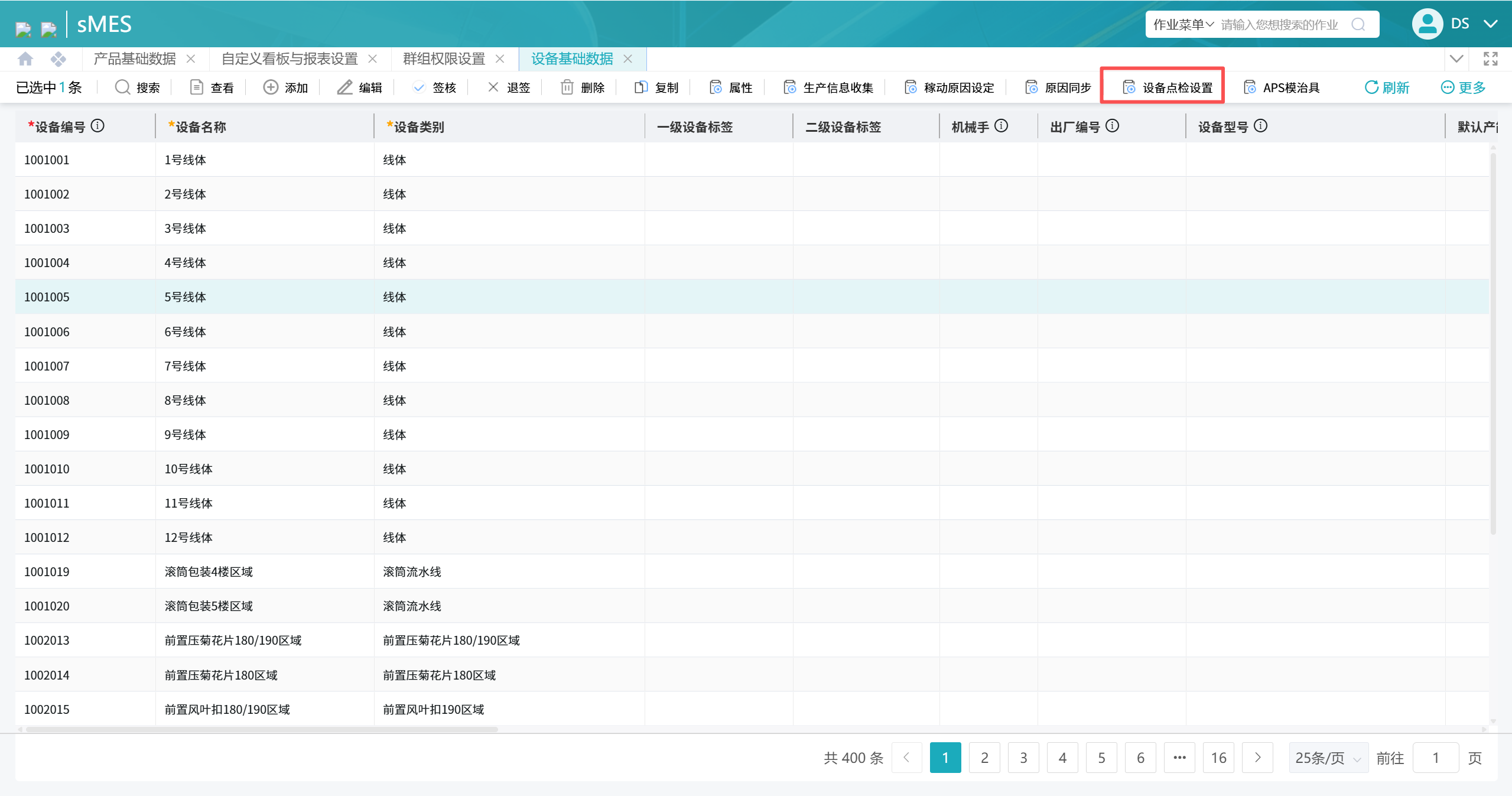Select row 1001008 8号线体

click(x=752, y=400)
